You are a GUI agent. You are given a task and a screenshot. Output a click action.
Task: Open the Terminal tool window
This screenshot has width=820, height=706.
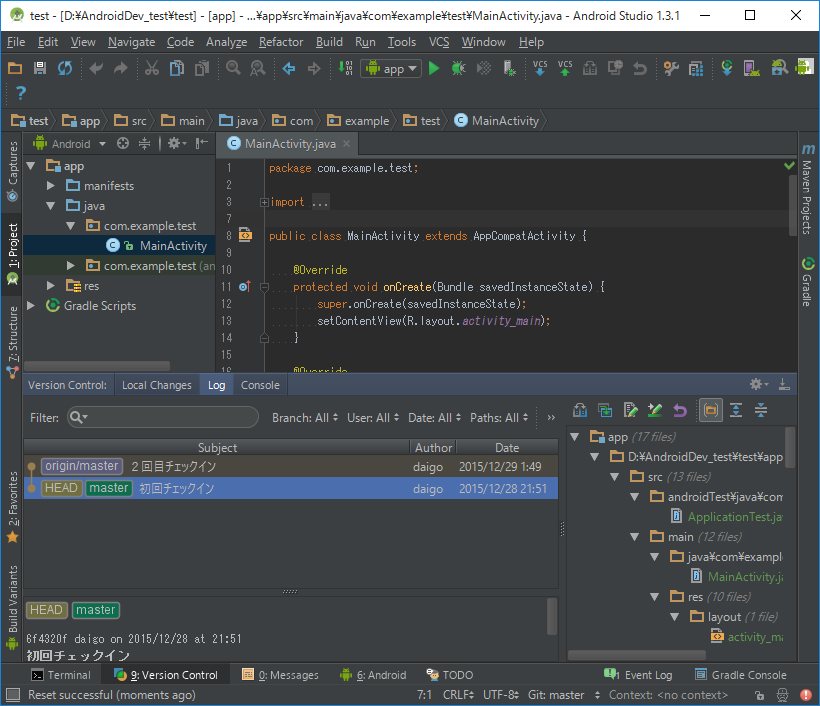[61, 675]
